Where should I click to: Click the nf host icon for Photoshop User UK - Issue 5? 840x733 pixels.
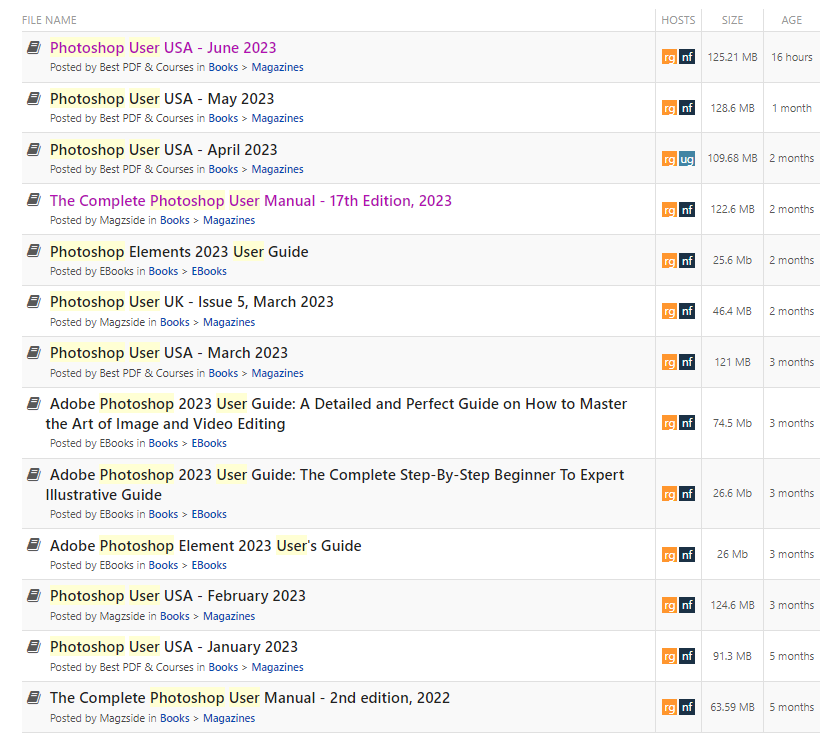687,311
